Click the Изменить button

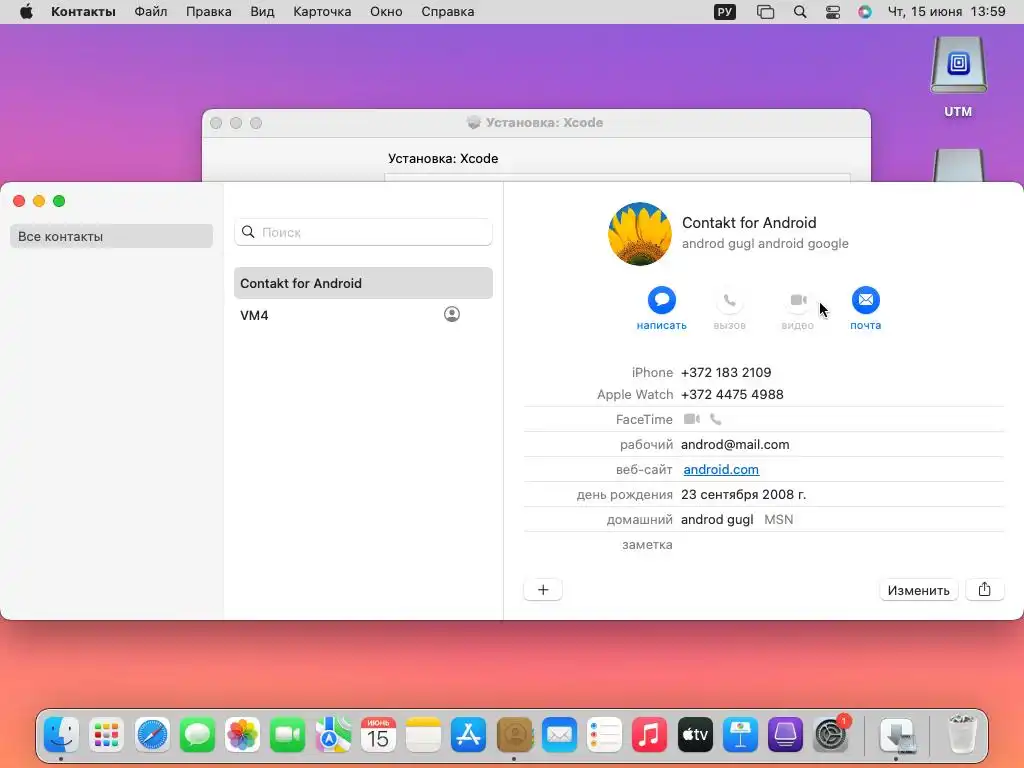918,590
